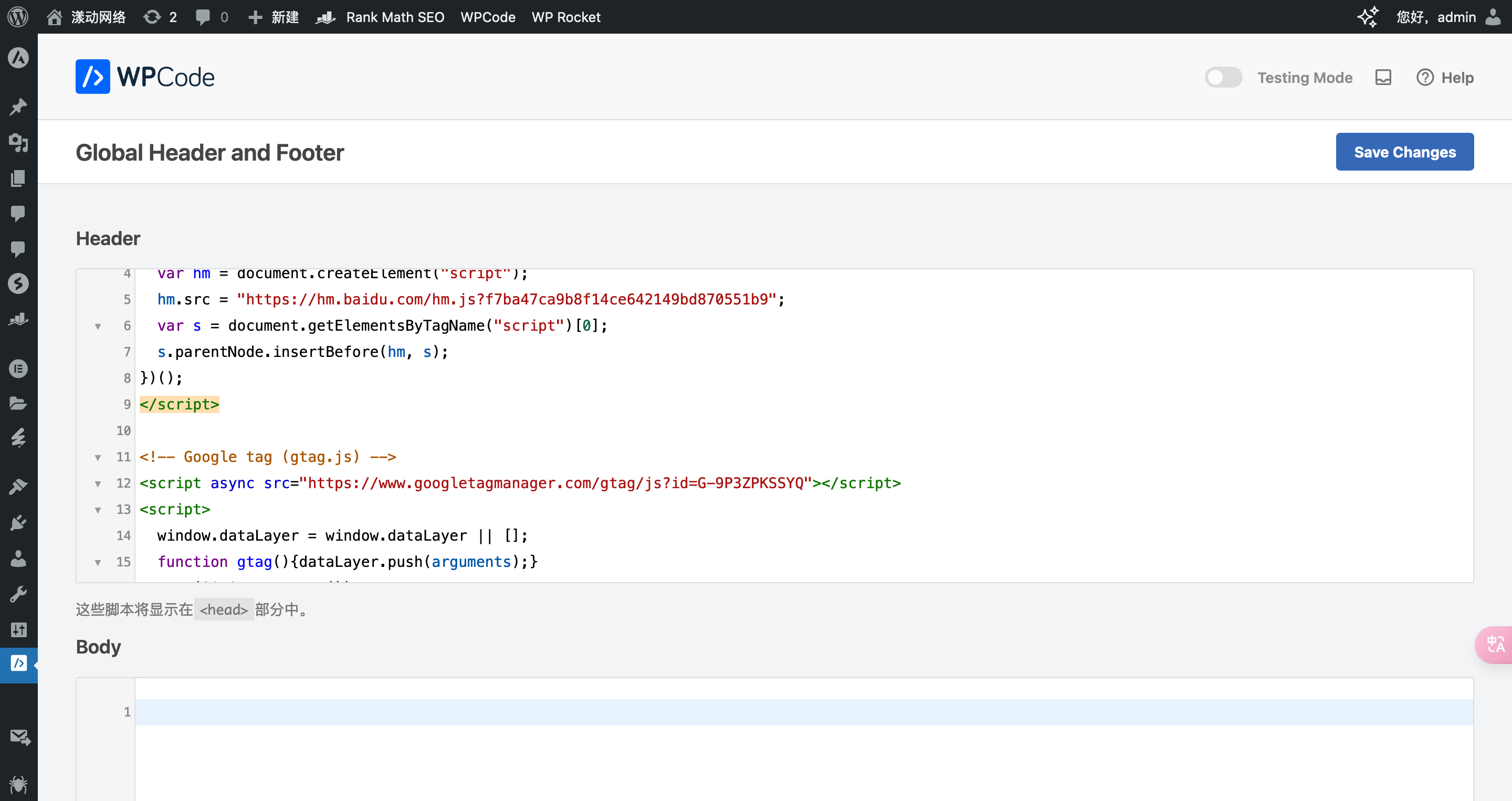Open Settings sliders sidebar icon
The image size is (1512, 801).
tap(19, 630)
